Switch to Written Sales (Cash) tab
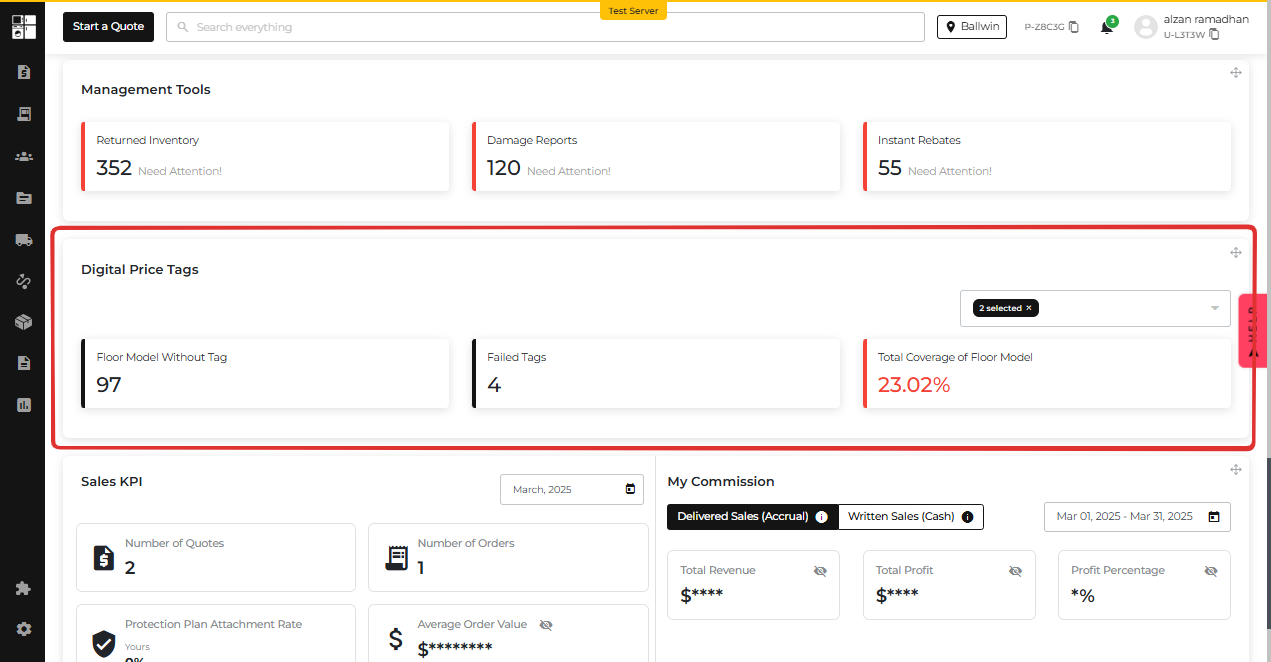 [911, 517]
